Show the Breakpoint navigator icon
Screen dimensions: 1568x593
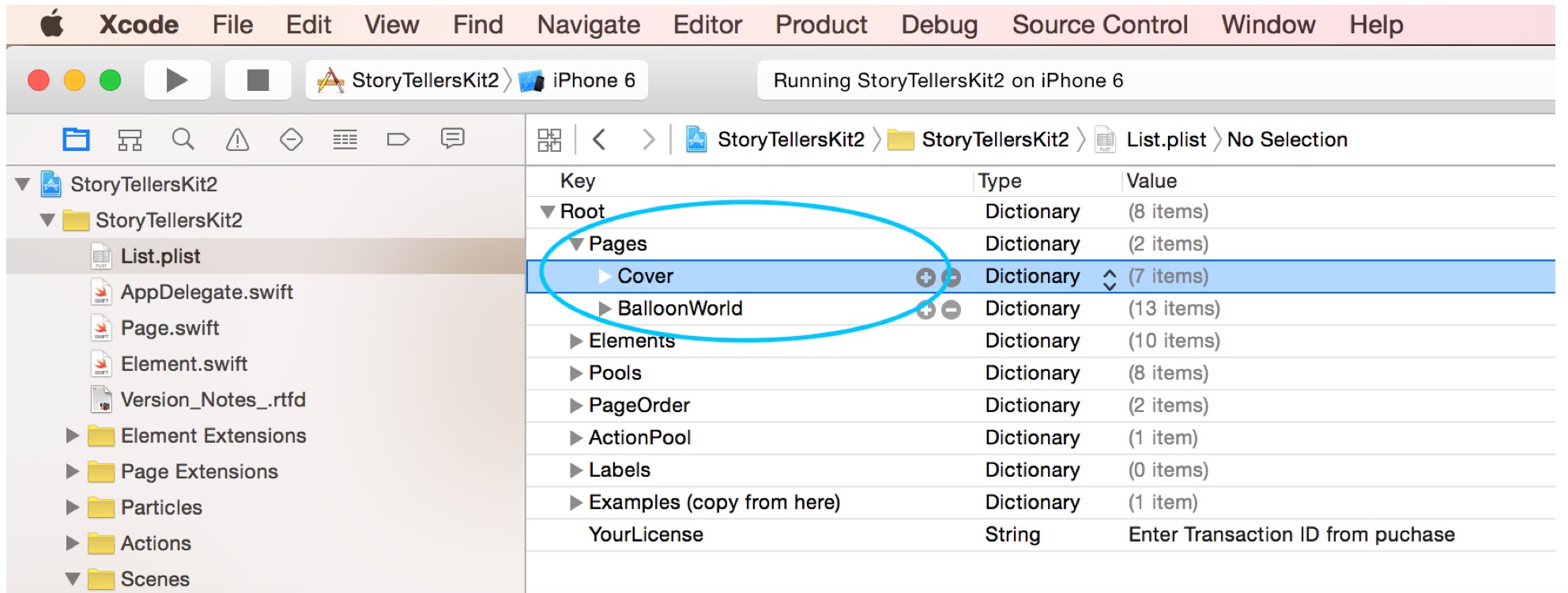pos(398,140)
